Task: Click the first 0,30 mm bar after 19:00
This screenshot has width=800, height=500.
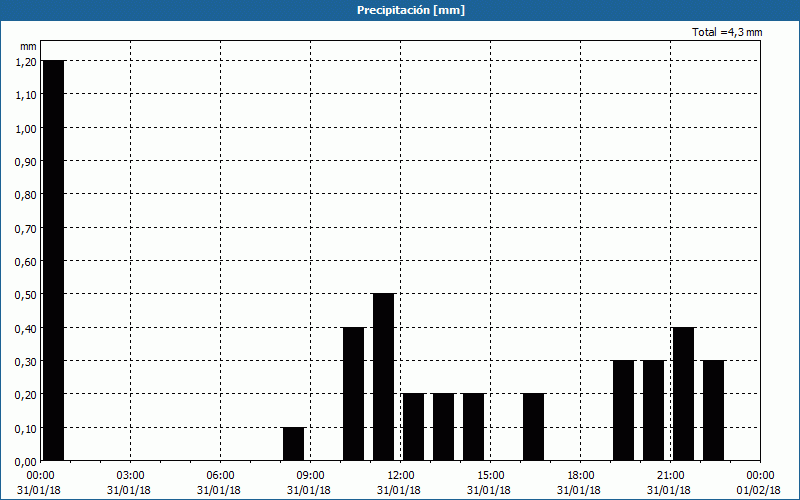Action: point(623,410)
